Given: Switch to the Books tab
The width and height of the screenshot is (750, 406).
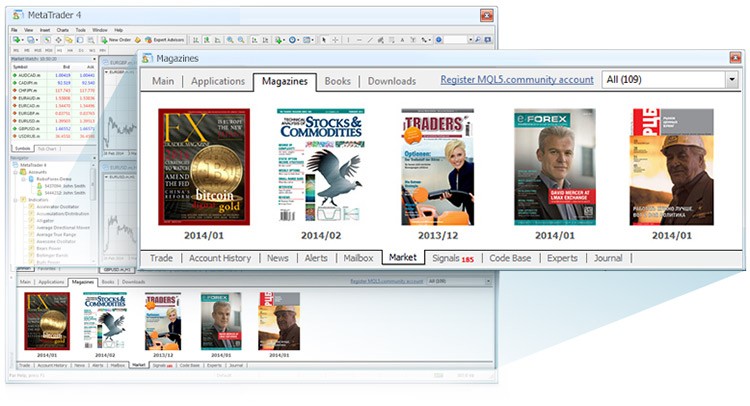Looking at the screenshot, I should [x=338, y=81].
